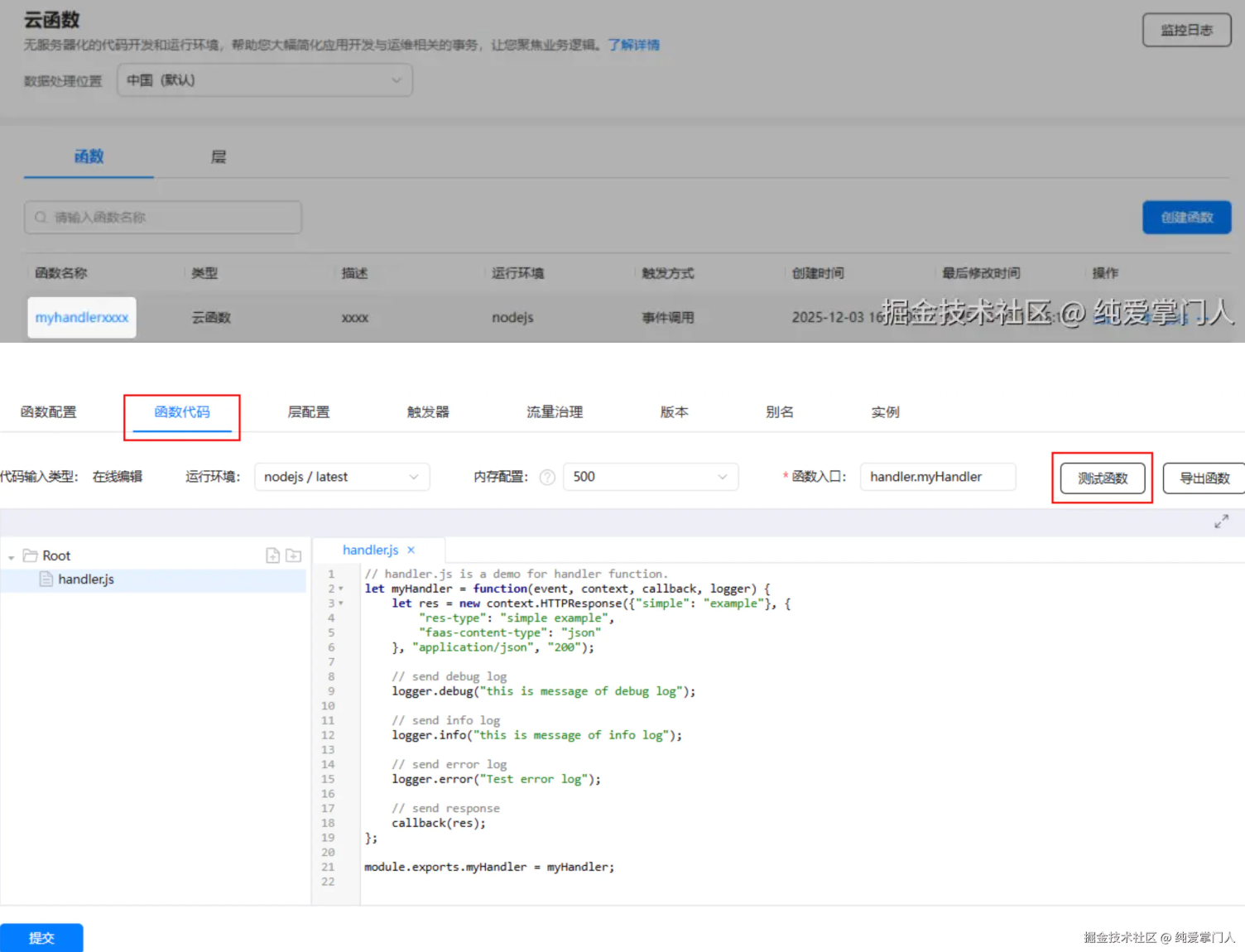Click the 提交 submit button
The width and height of the screenshot is (1245, 952).
pyautogui.click(x=41, y=938)
